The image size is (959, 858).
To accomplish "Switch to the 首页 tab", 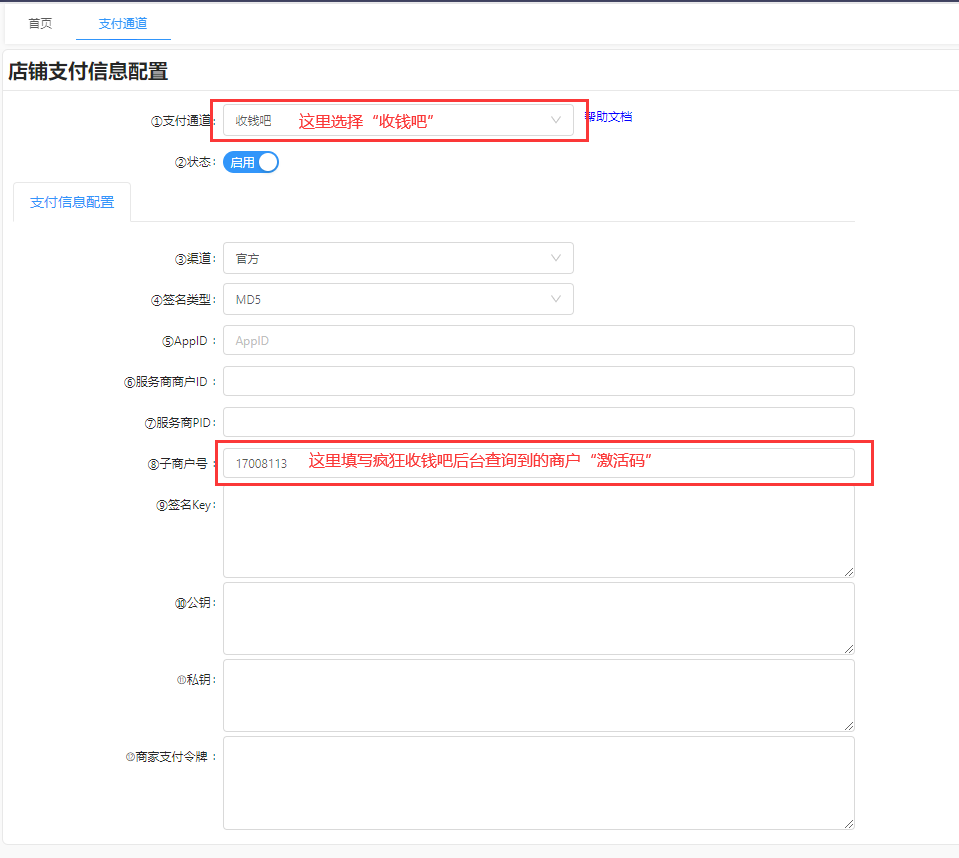I will click(x=40, y=23).
